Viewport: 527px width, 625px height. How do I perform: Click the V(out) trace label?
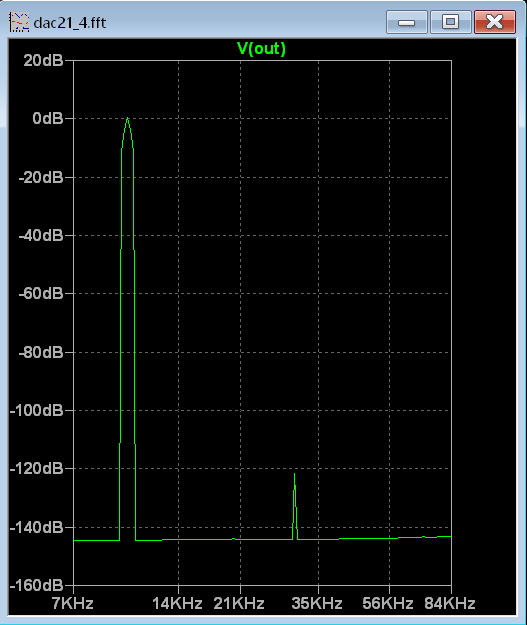pyautogui.click(x=261, y=49)
